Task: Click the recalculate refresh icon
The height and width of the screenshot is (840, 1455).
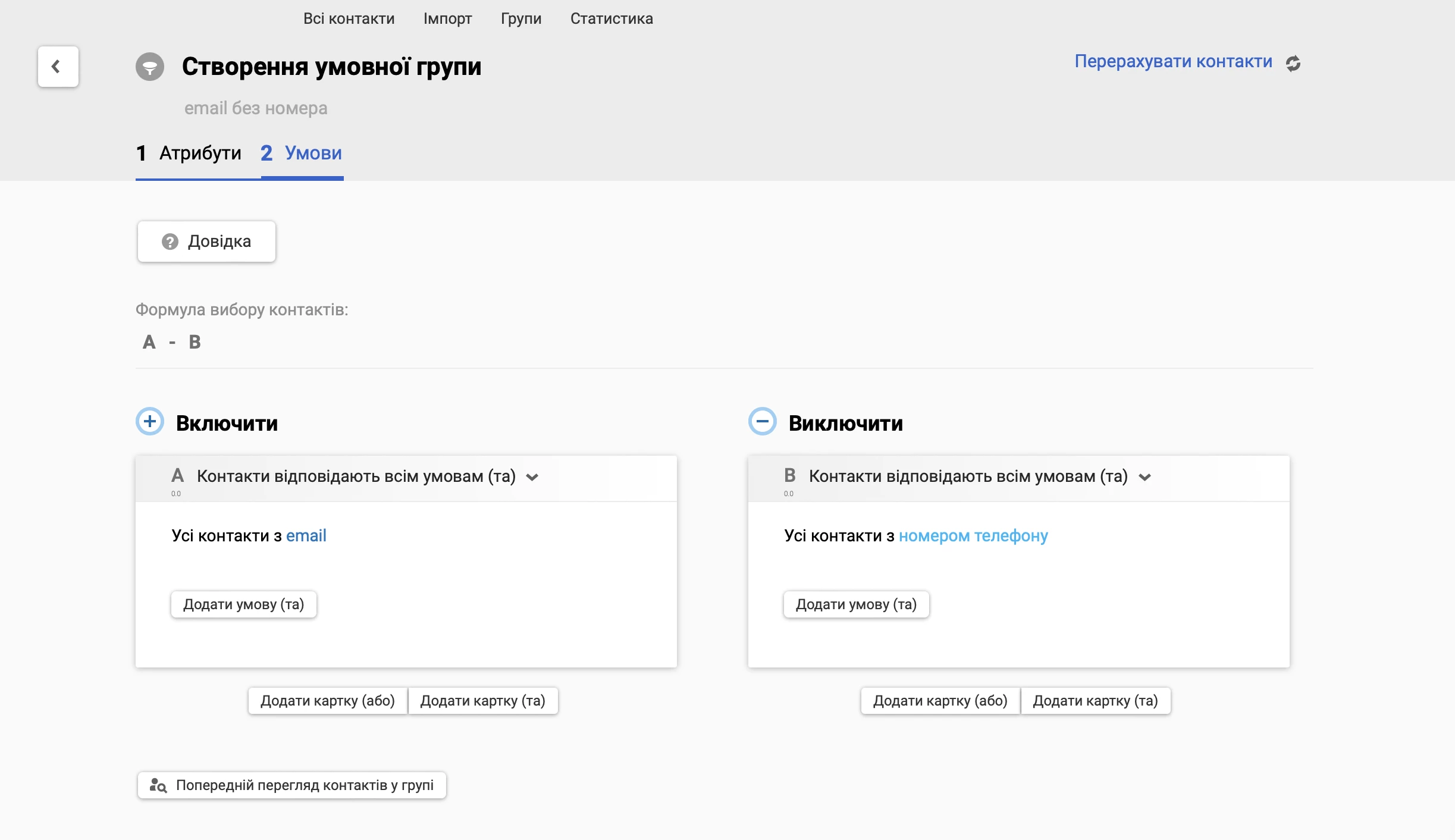Action: tap(1293, 63)
